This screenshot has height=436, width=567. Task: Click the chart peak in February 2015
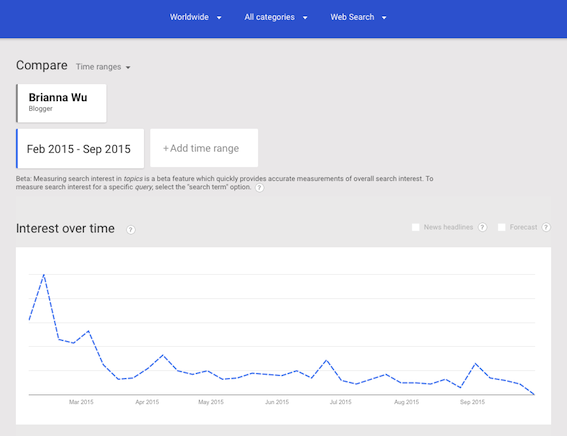(44, 275)
